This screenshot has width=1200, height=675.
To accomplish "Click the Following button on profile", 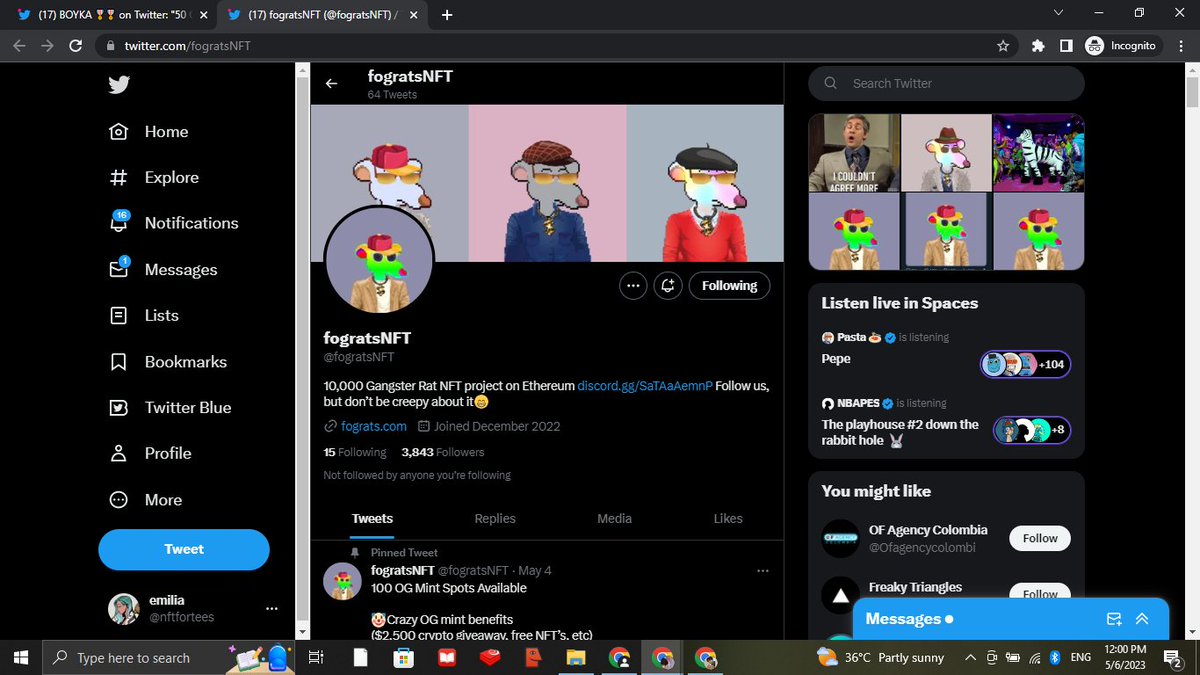I will click(729, 286).
